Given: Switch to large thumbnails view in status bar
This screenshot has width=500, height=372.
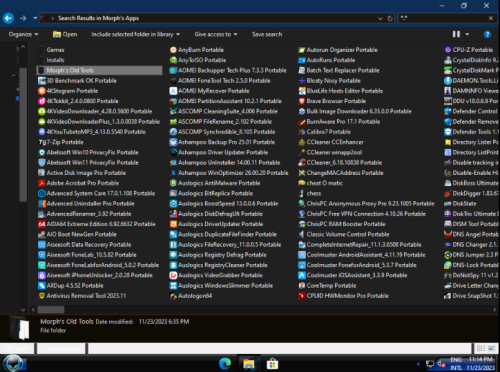Looking at the screenshot, I should [491, 348].
